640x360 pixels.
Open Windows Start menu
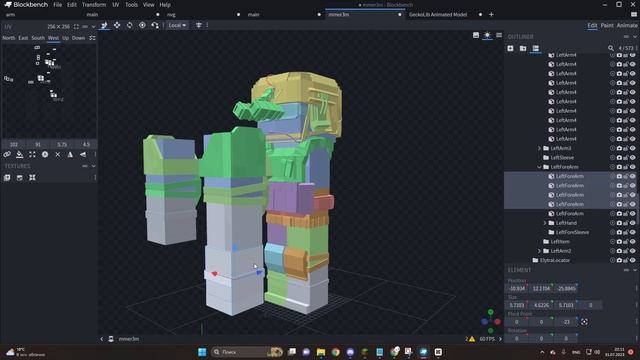[202, 352]
